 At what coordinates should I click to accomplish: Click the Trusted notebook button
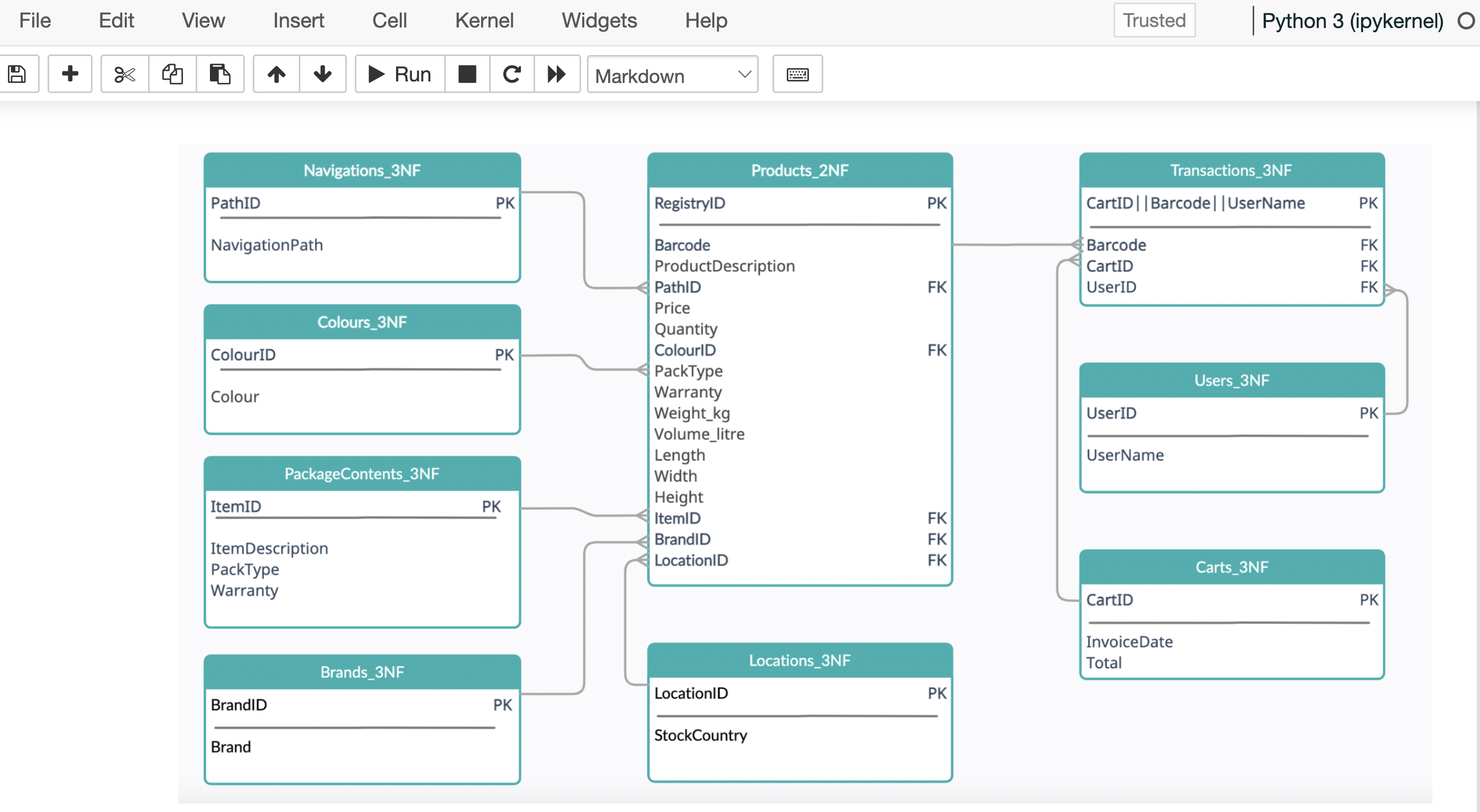1154,21
